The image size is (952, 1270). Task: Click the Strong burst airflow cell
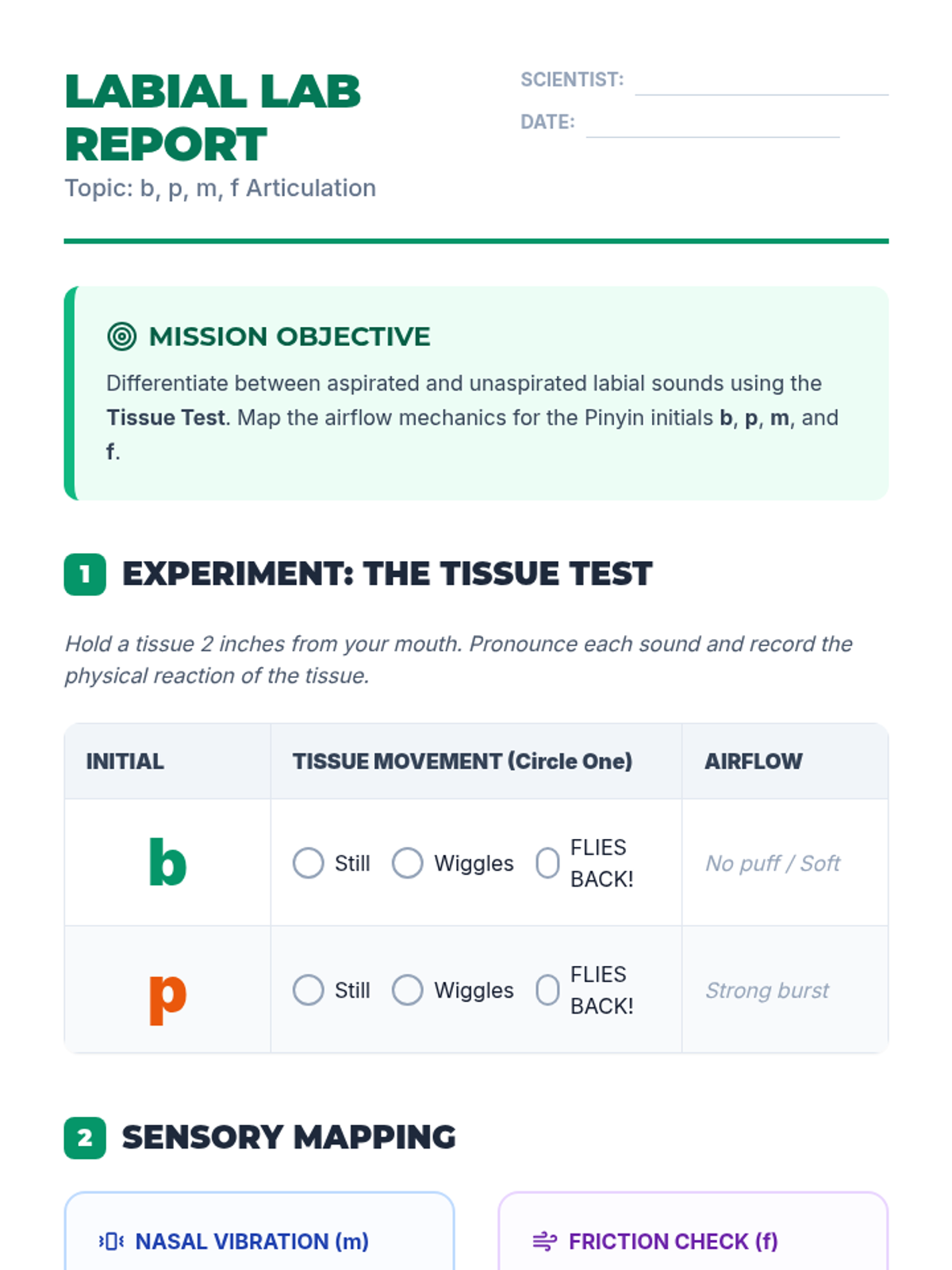click(x=767, y=990)
